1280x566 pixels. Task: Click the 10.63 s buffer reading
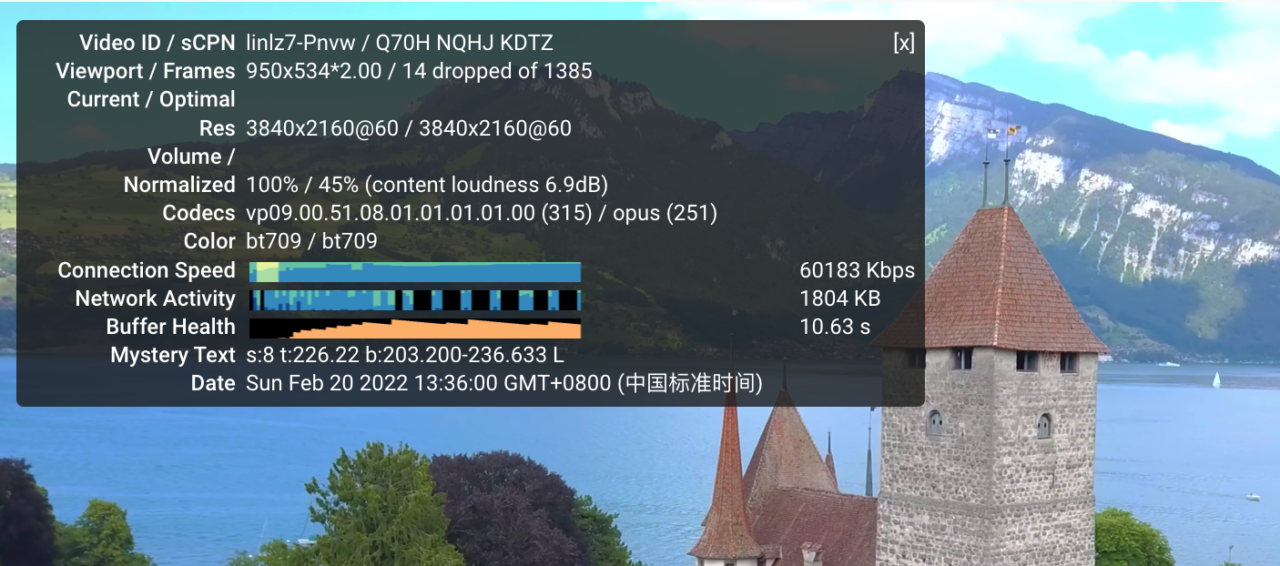point(835,326)
